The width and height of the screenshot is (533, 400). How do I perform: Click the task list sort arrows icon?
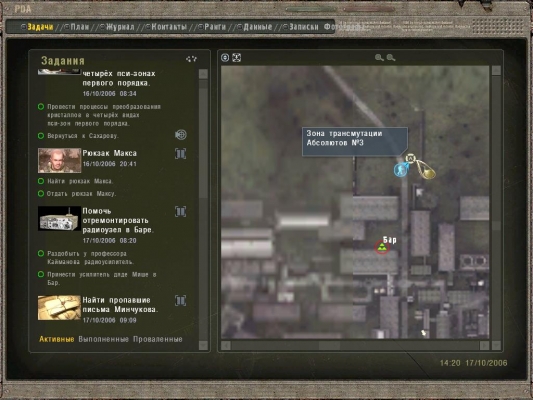[x=191, y=59]
